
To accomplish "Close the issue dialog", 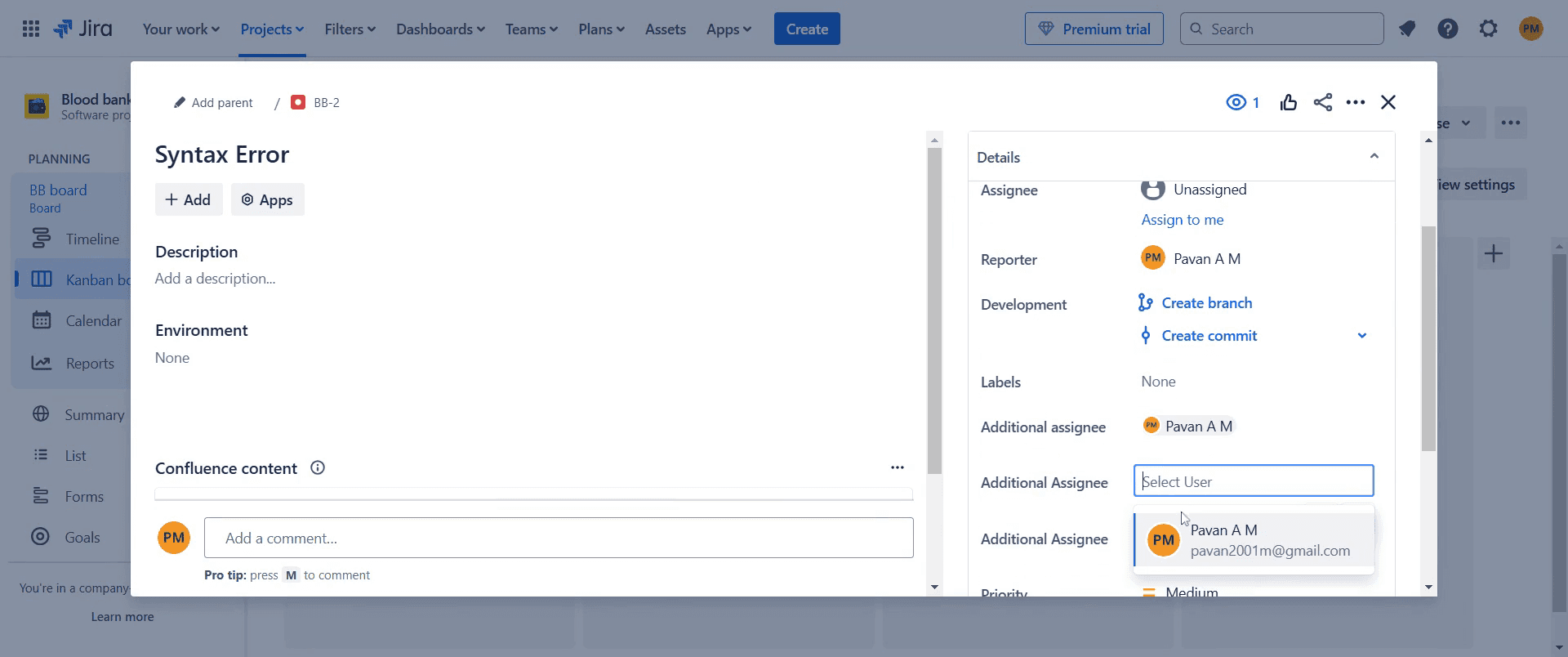I will point(1388,102).
